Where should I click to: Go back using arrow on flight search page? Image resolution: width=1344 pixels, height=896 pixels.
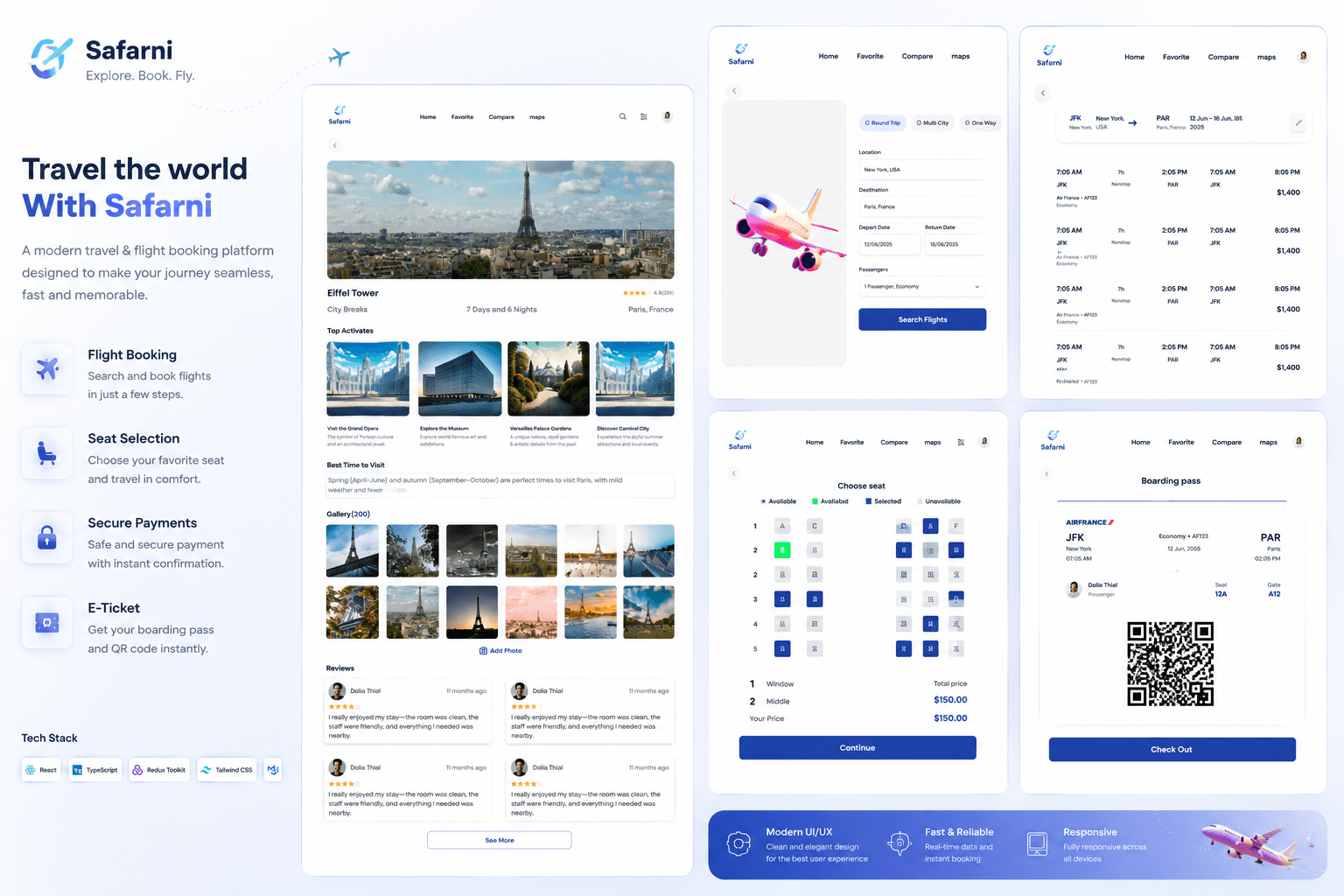(x=734, y=91)
